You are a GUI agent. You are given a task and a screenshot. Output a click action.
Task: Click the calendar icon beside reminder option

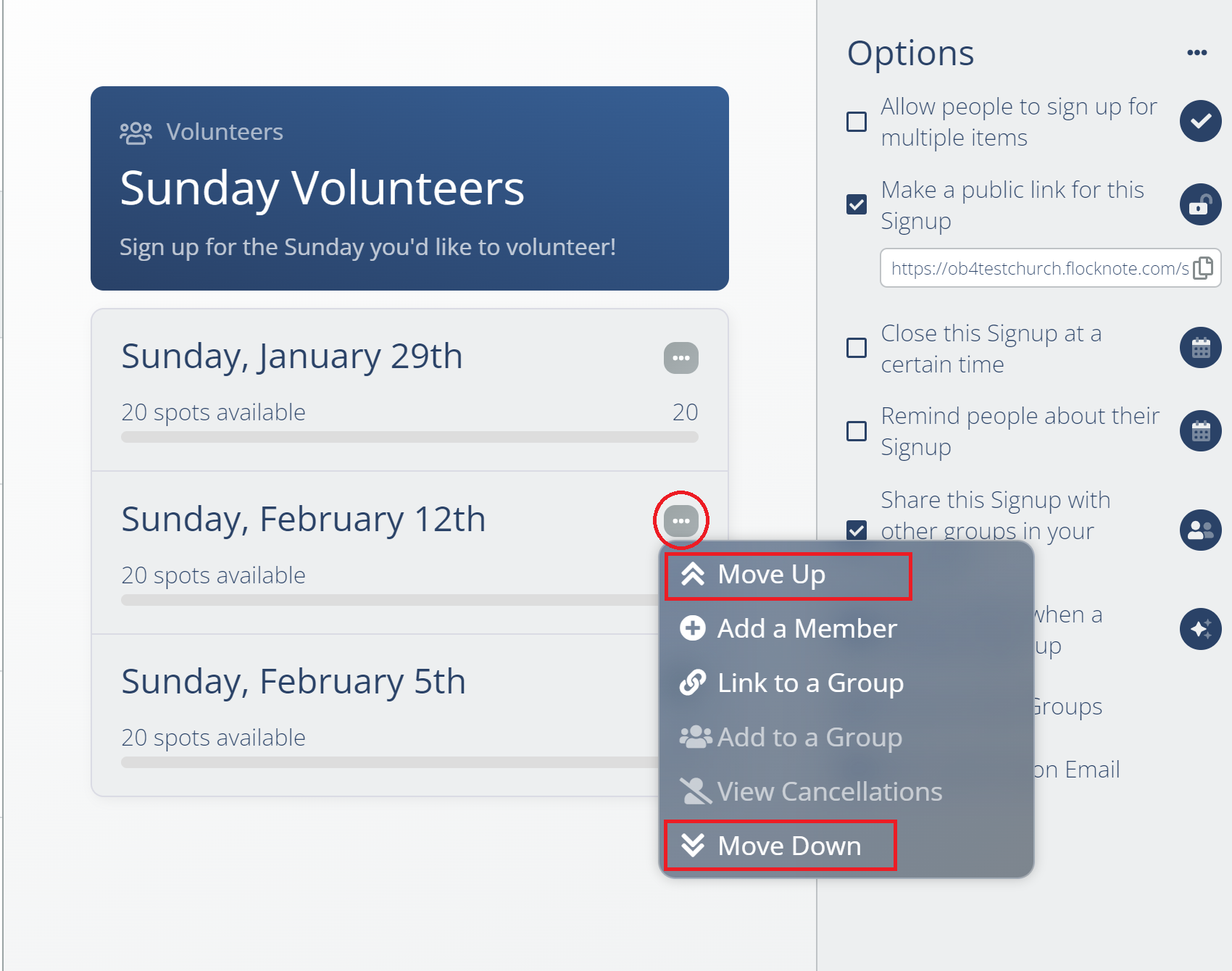pos(1199,430)
